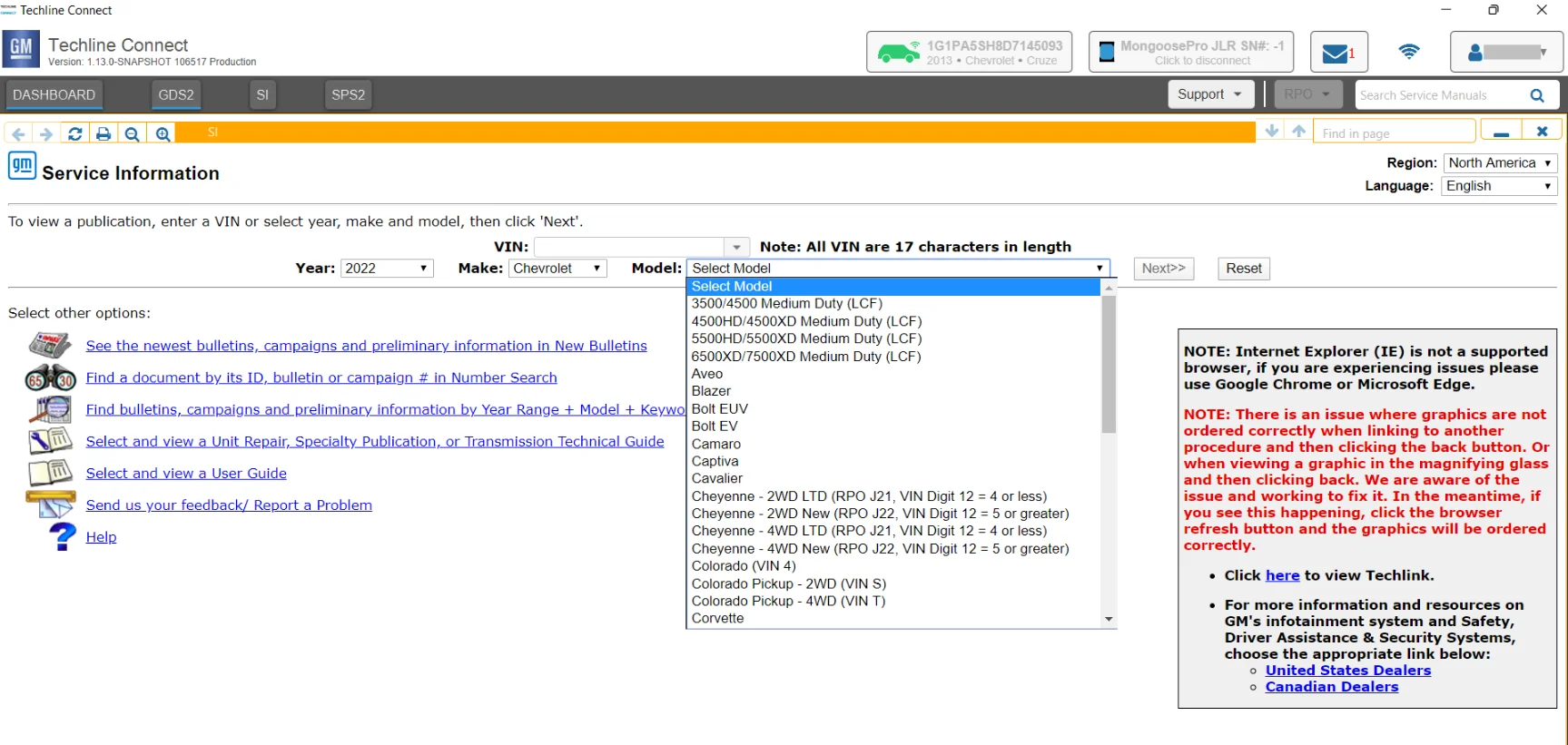The height and width of the screenshot is (745, 1568).
Task: Open the Make dropdown showing Chevrolet
Action: [557, 269]
